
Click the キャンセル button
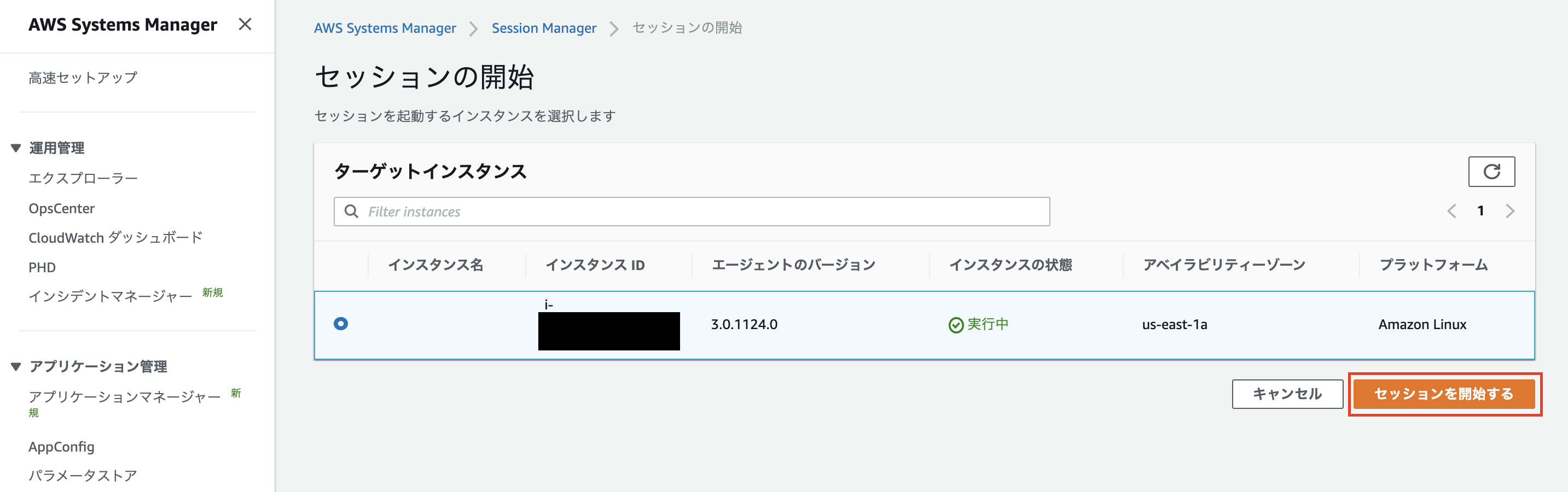(1287, 394)
